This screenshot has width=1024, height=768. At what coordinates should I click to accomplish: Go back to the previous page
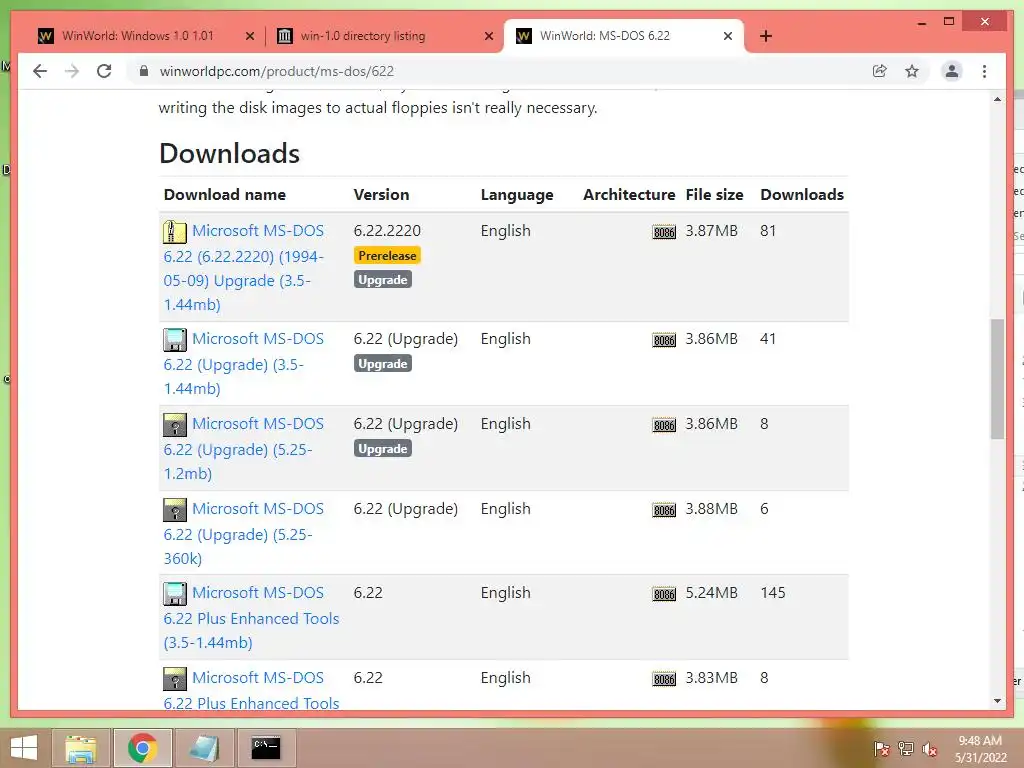point(40,71)
